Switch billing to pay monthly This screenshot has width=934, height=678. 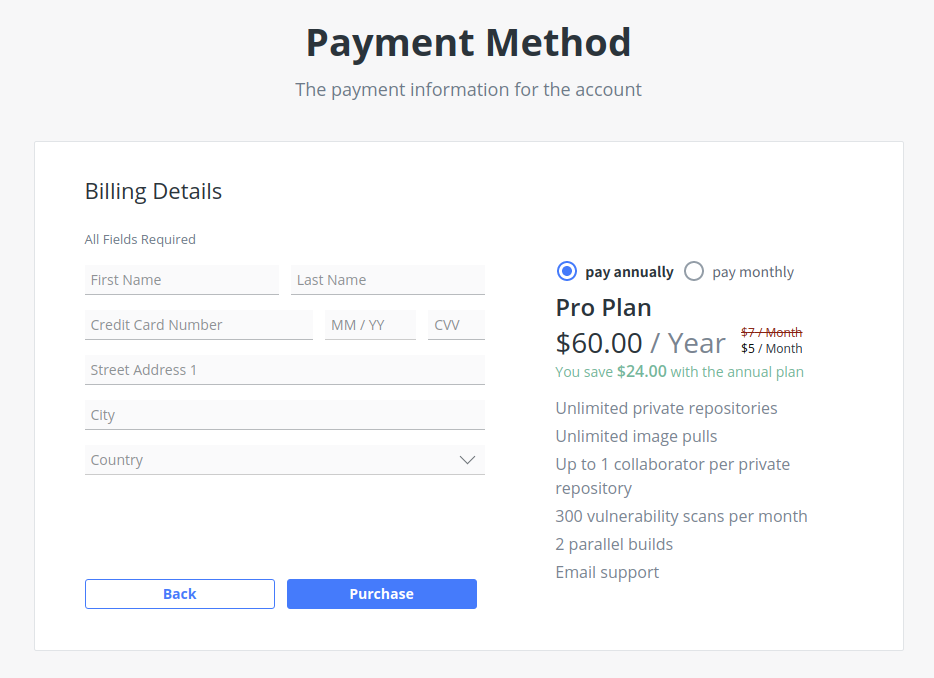(694, 271)
